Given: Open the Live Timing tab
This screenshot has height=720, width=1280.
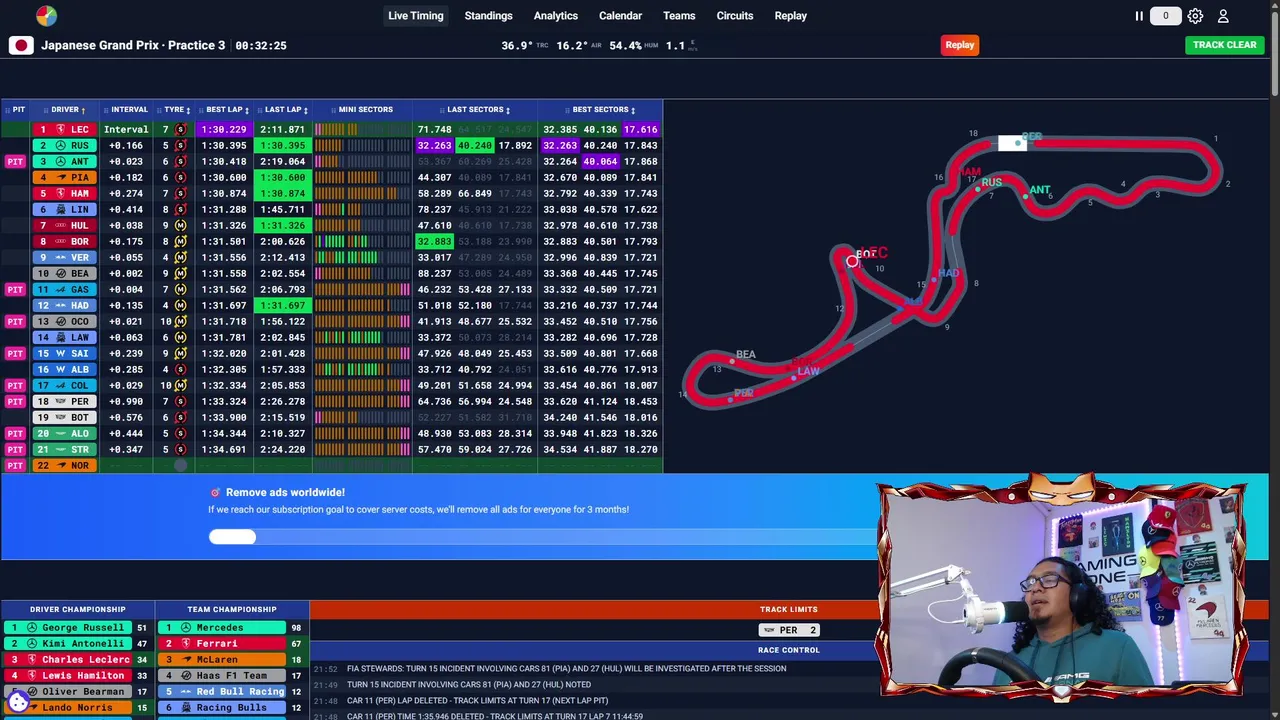Looking at the screenshot, I should point(416,16).
